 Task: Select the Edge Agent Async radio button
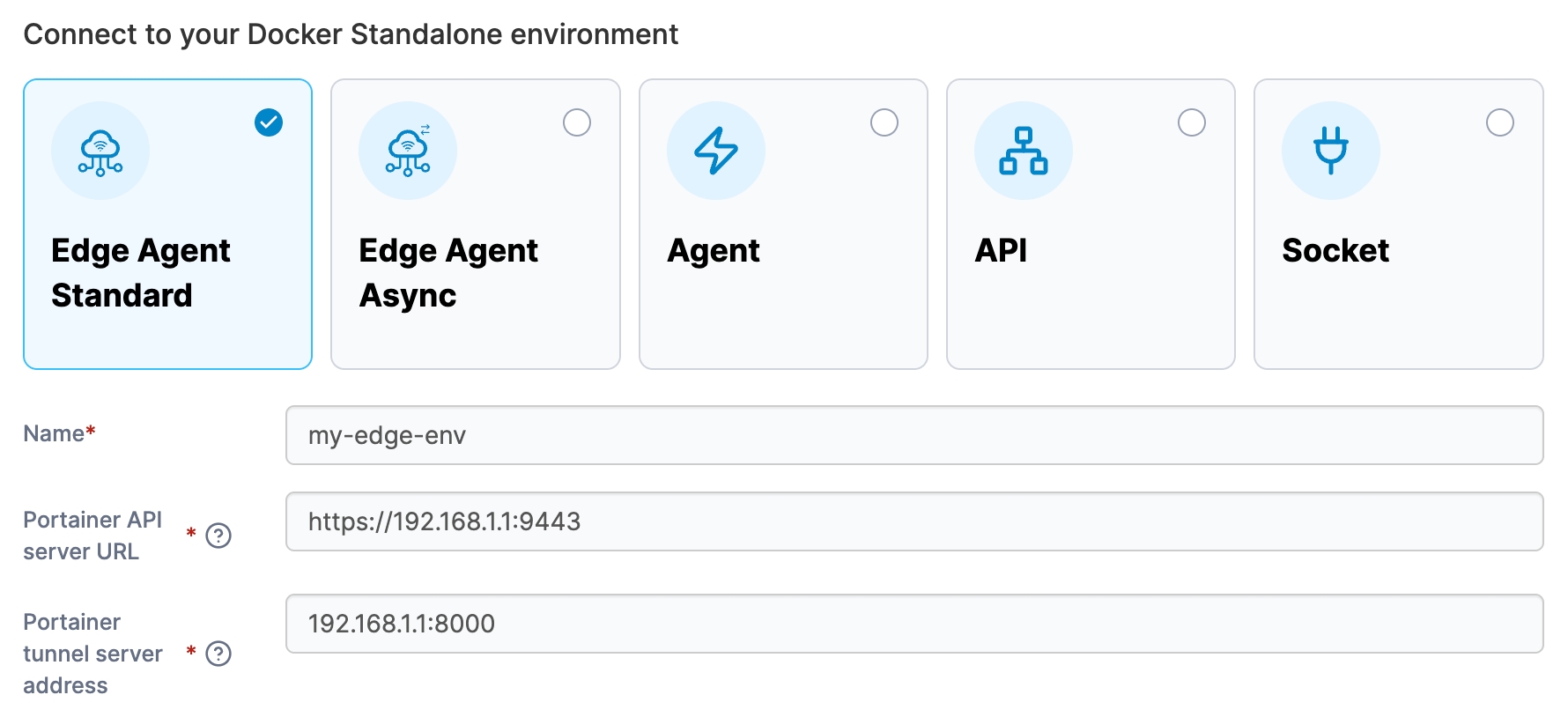click(x=577, y=122)
